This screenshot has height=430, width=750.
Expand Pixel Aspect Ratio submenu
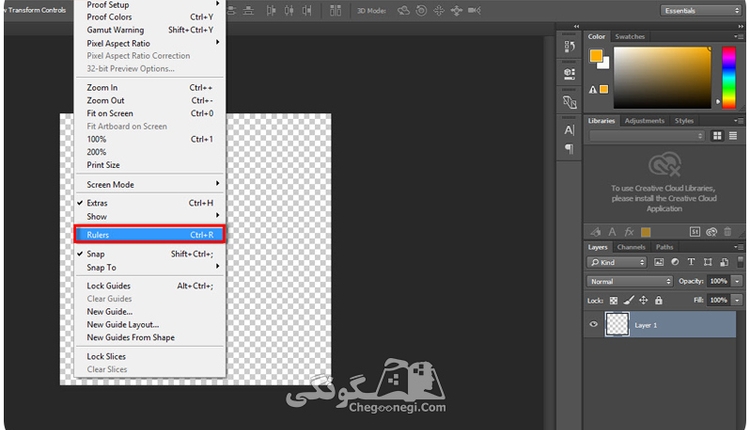coord(150,43)
